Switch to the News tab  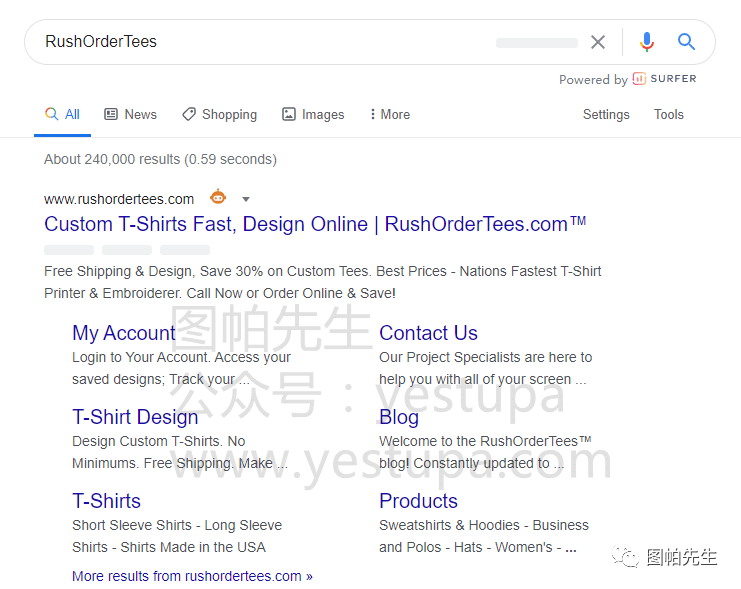(x=130, y=115)
